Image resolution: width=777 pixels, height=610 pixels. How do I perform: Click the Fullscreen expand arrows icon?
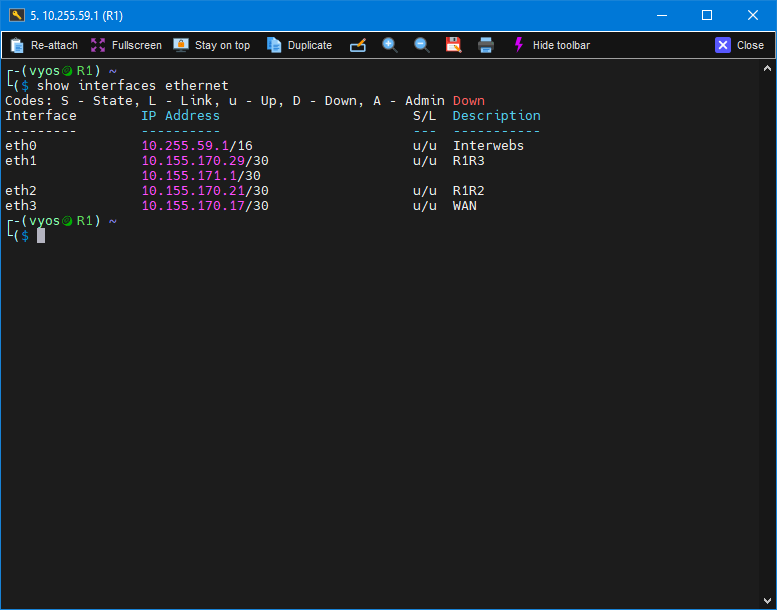pyautogui.click(x=98, y=45)
